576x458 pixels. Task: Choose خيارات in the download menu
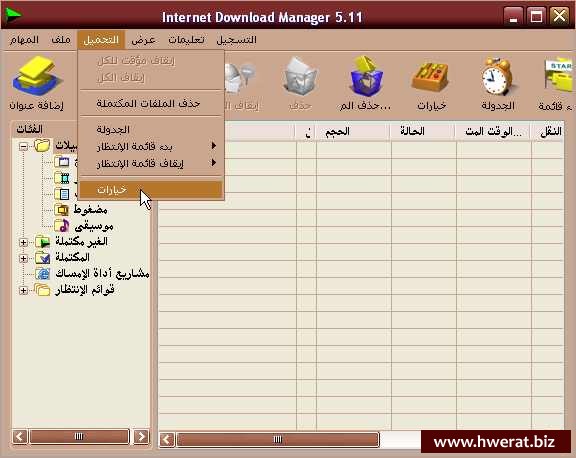(151, 190)
